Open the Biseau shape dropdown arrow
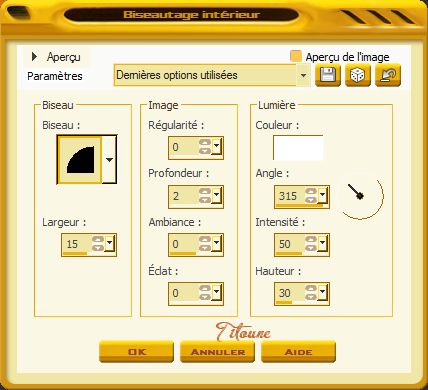 click(109, 160)
